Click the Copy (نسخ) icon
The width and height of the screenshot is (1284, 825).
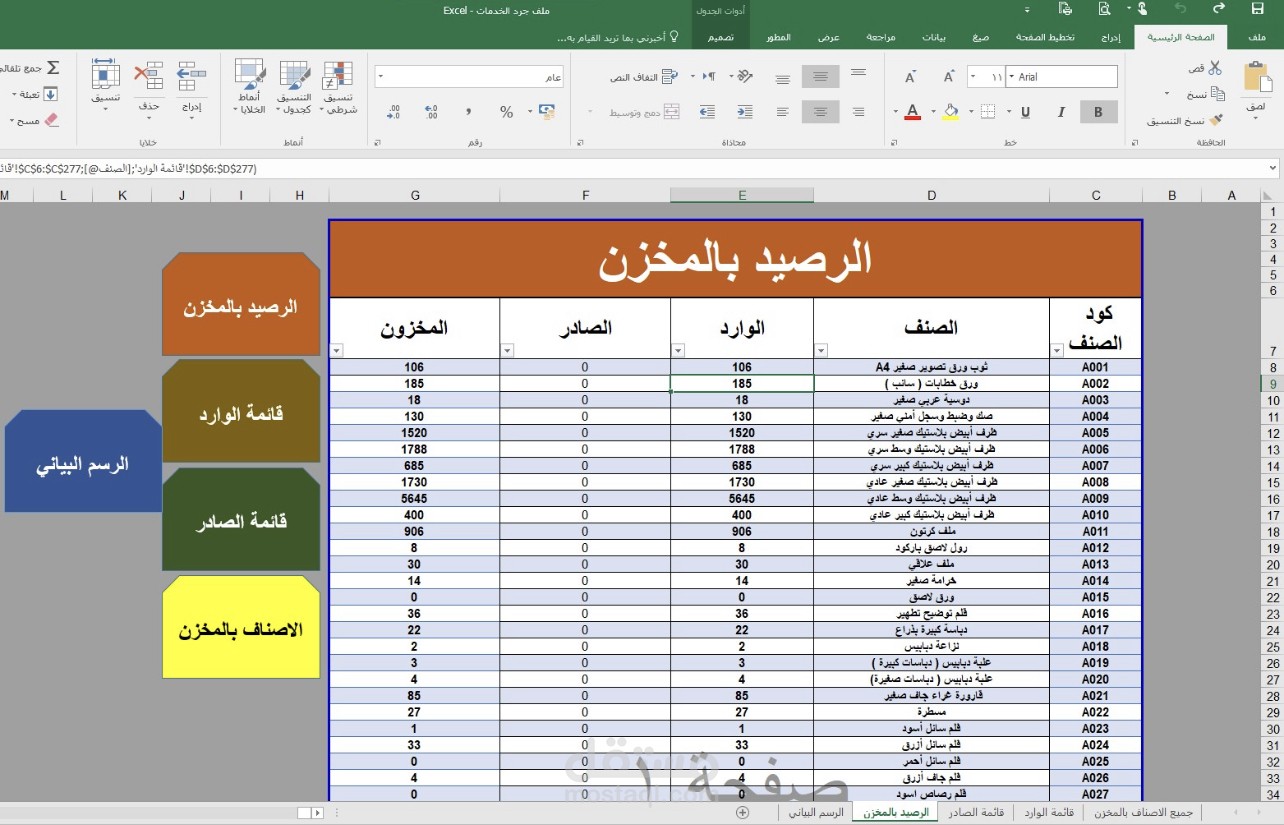click(1217, 94)
